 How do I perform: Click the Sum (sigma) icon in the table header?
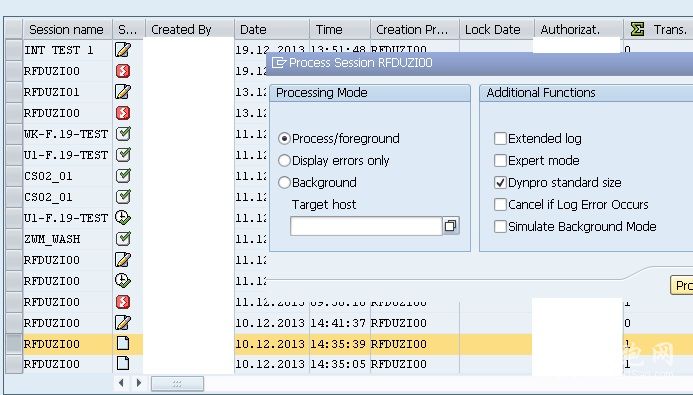click(637, 29)
